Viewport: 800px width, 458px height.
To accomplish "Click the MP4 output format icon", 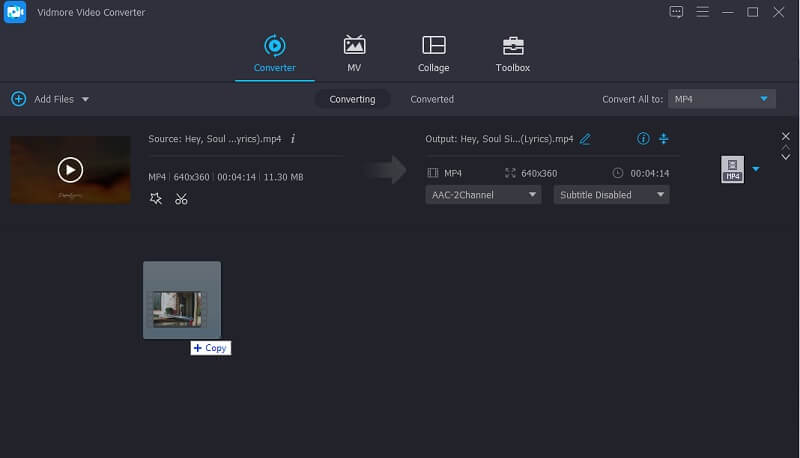I will [732, 169].
